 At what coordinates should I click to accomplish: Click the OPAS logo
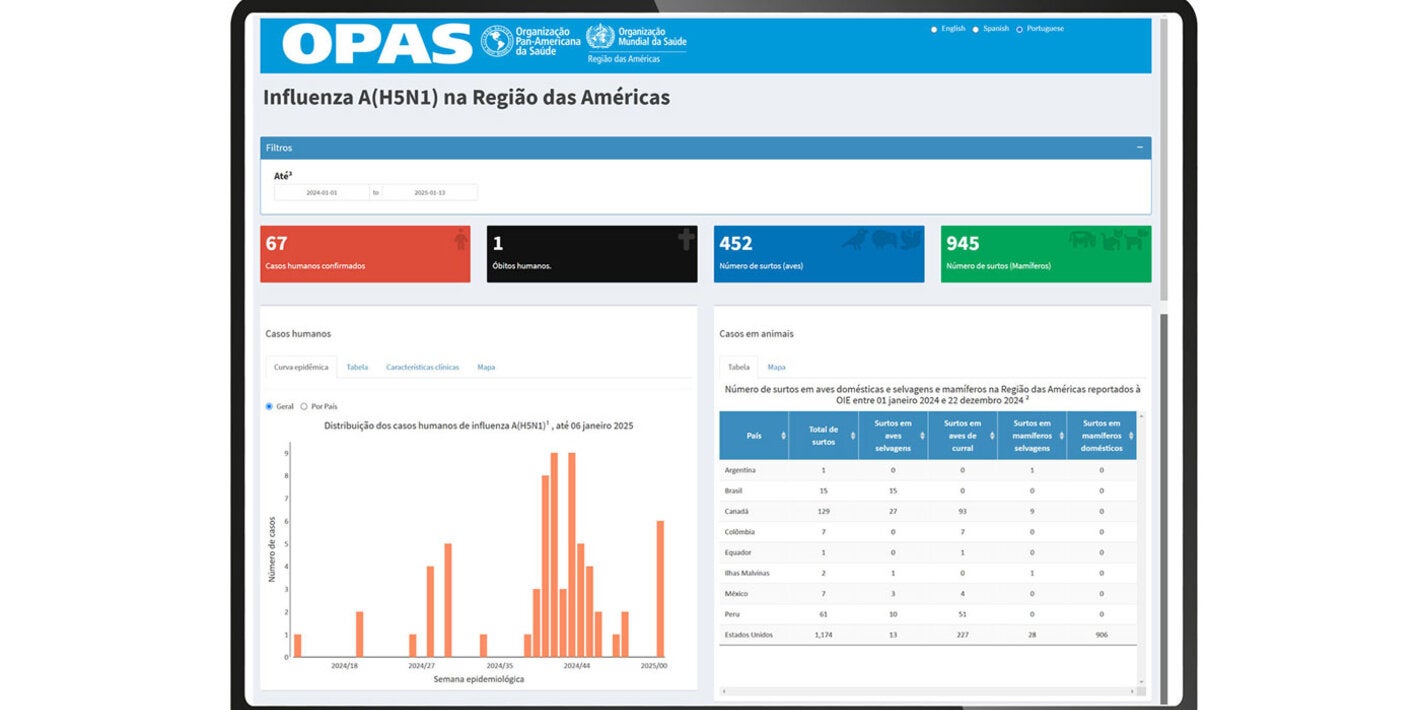pyautogui.click(x=378, y=44)
